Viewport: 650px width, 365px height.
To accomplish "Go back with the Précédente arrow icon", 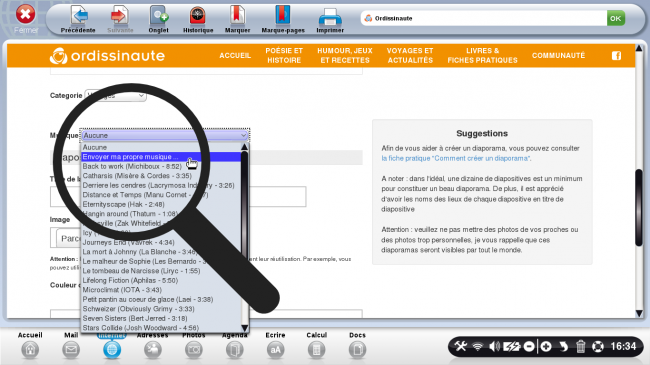I will point(78,16).
